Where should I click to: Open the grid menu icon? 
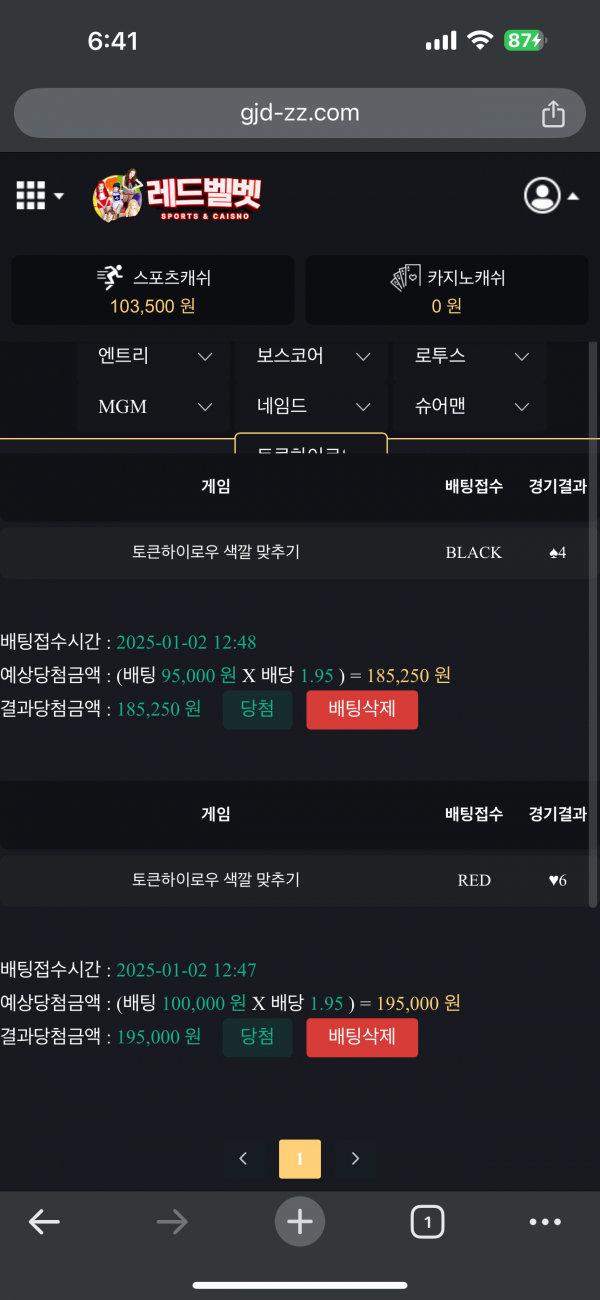[x=38, y=195]
